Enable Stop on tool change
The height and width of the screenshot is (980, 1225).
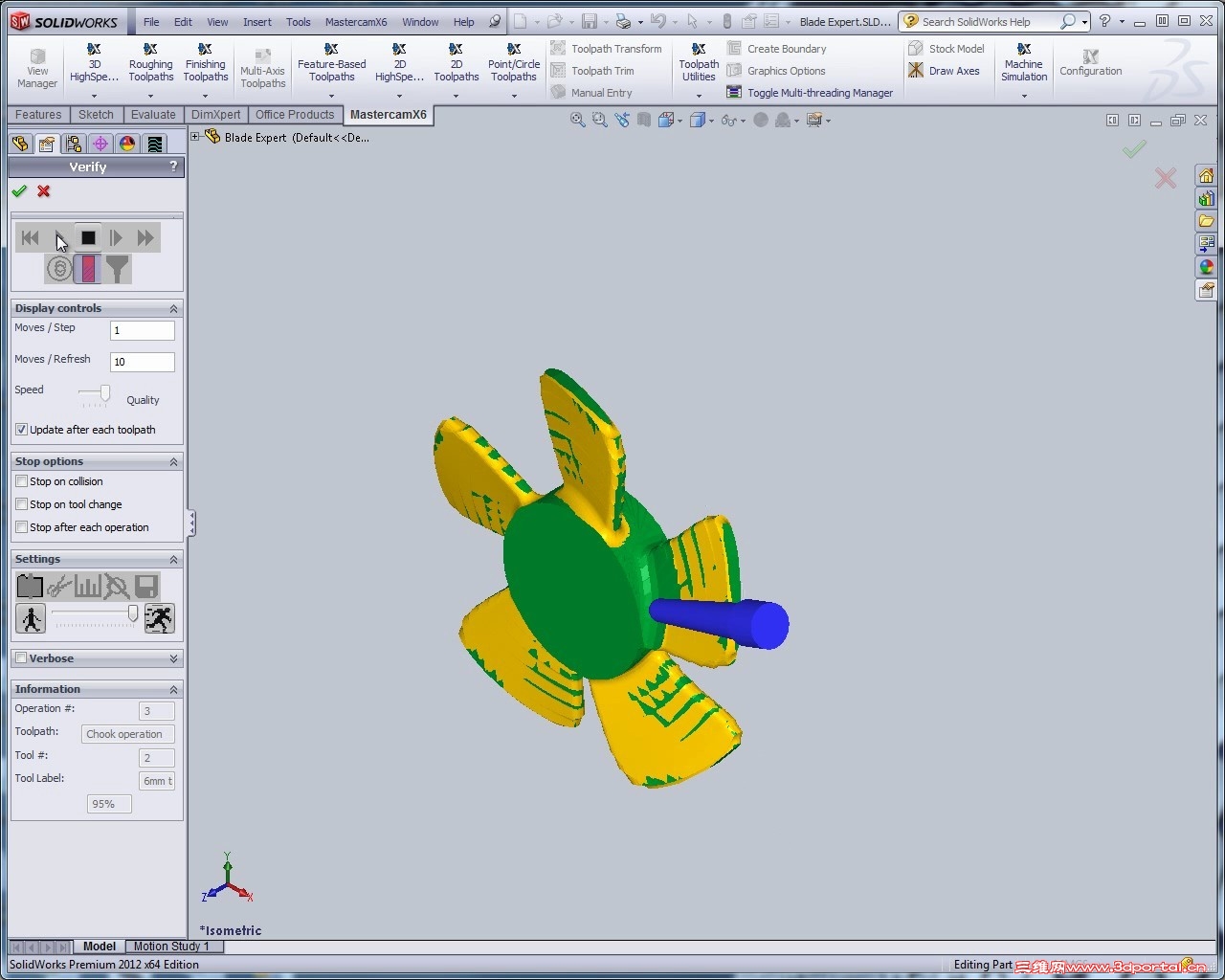(21, 504)
